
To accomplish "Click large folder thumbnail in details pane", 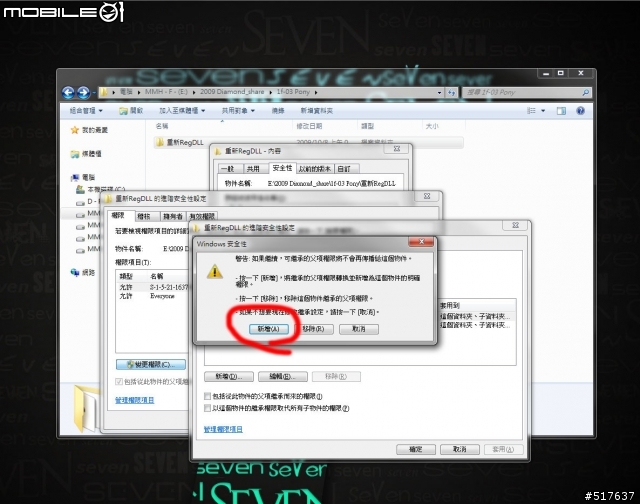I will coord(87,408).
